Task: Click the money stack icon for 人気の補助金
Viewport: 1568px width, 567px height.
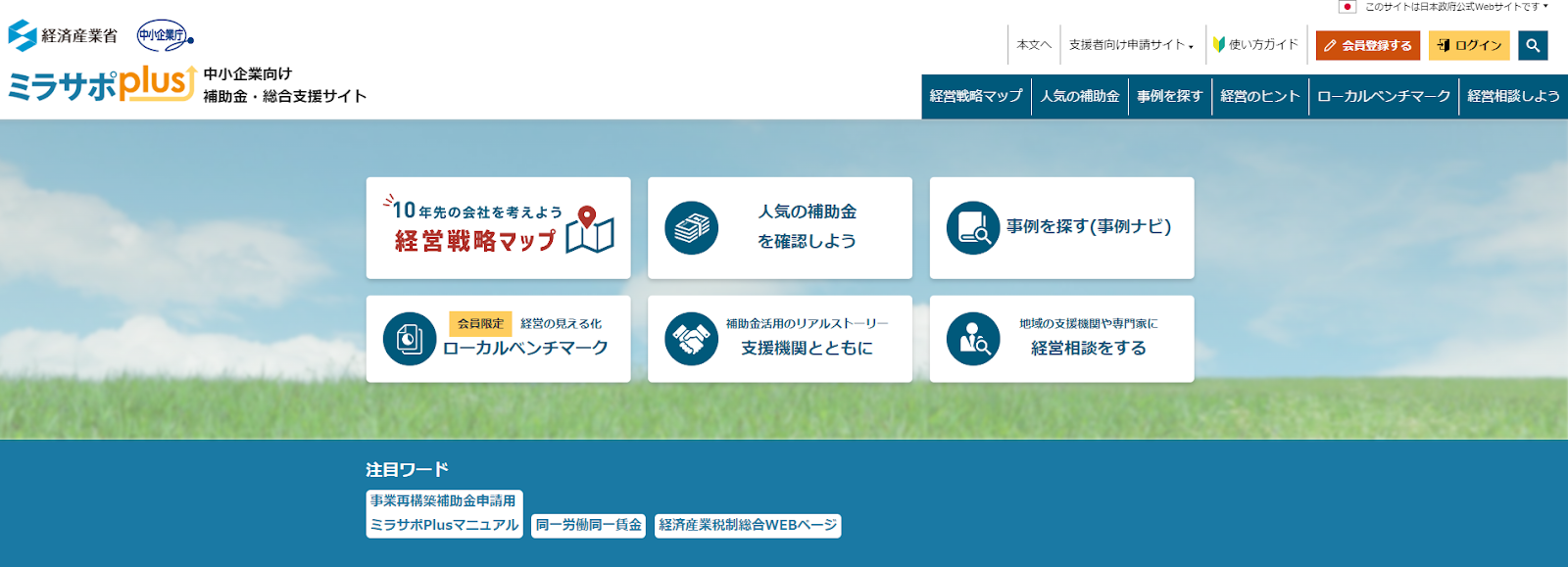Action: click(x=691, y=227)
